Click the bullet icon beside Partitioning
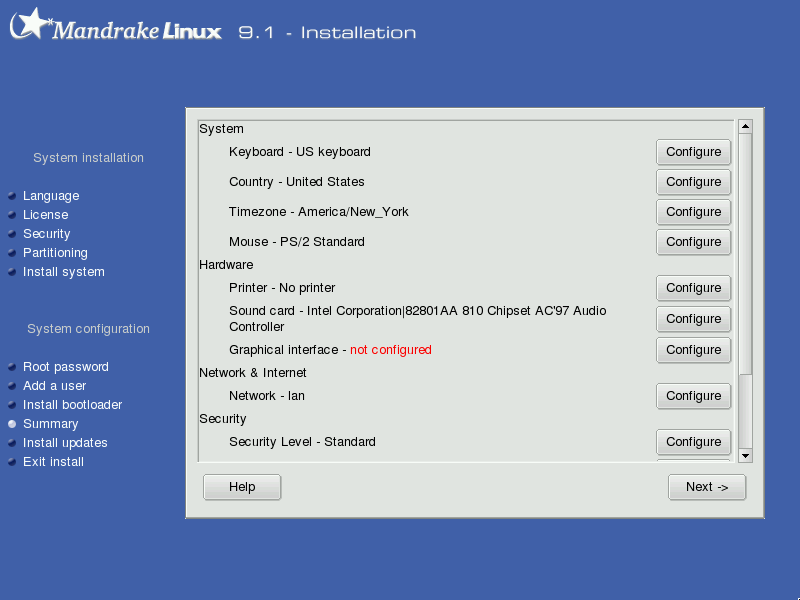The height and width of the screenshot is (600, 800). (12, 253)
